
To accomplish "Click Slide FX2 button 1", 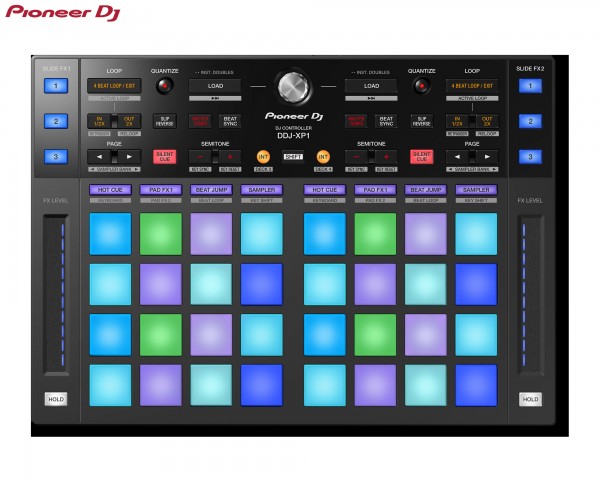I will (530, 86).
